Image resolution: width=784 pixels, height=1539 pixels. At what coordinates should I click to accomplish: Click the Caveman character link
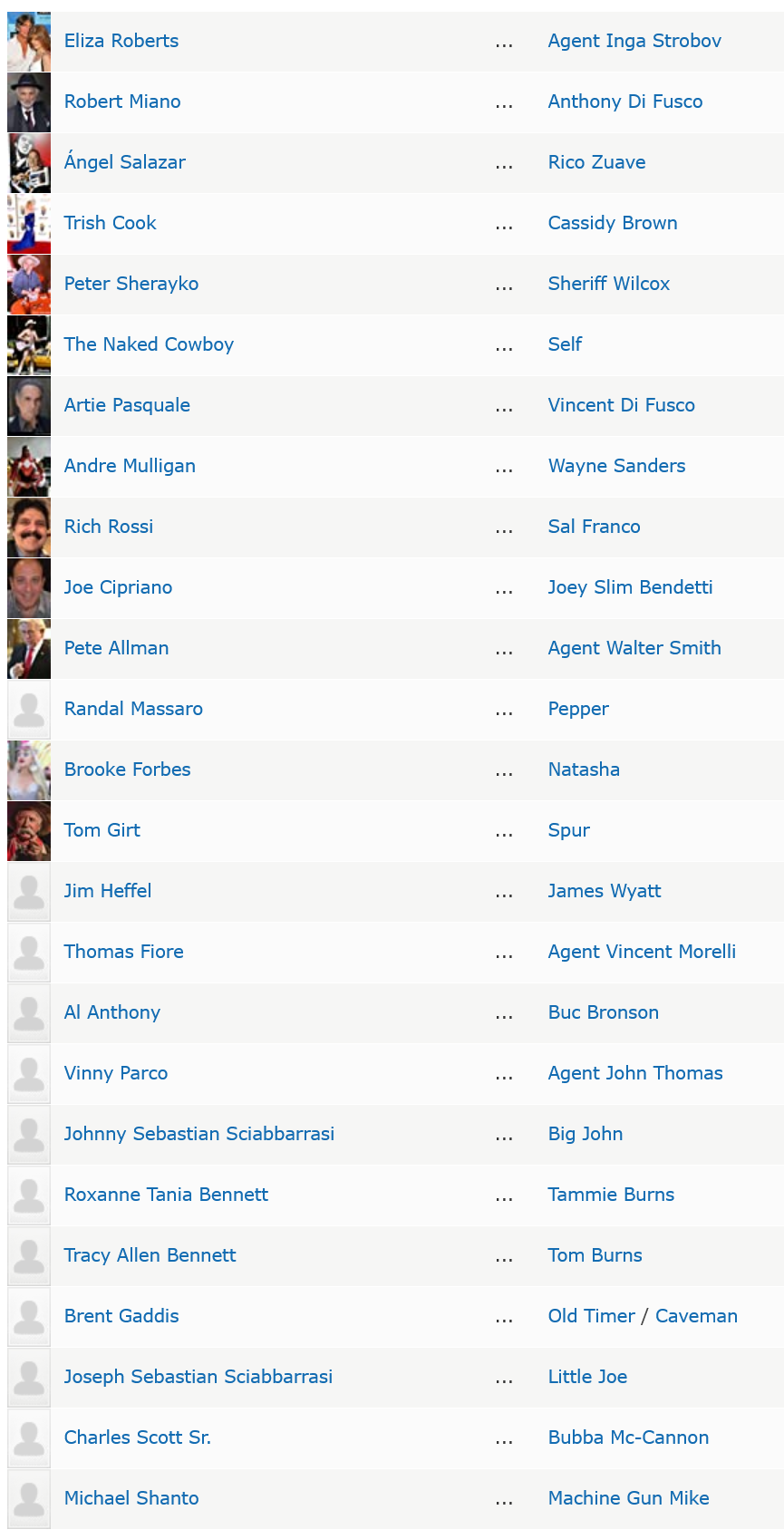[x=697, y=1316]
